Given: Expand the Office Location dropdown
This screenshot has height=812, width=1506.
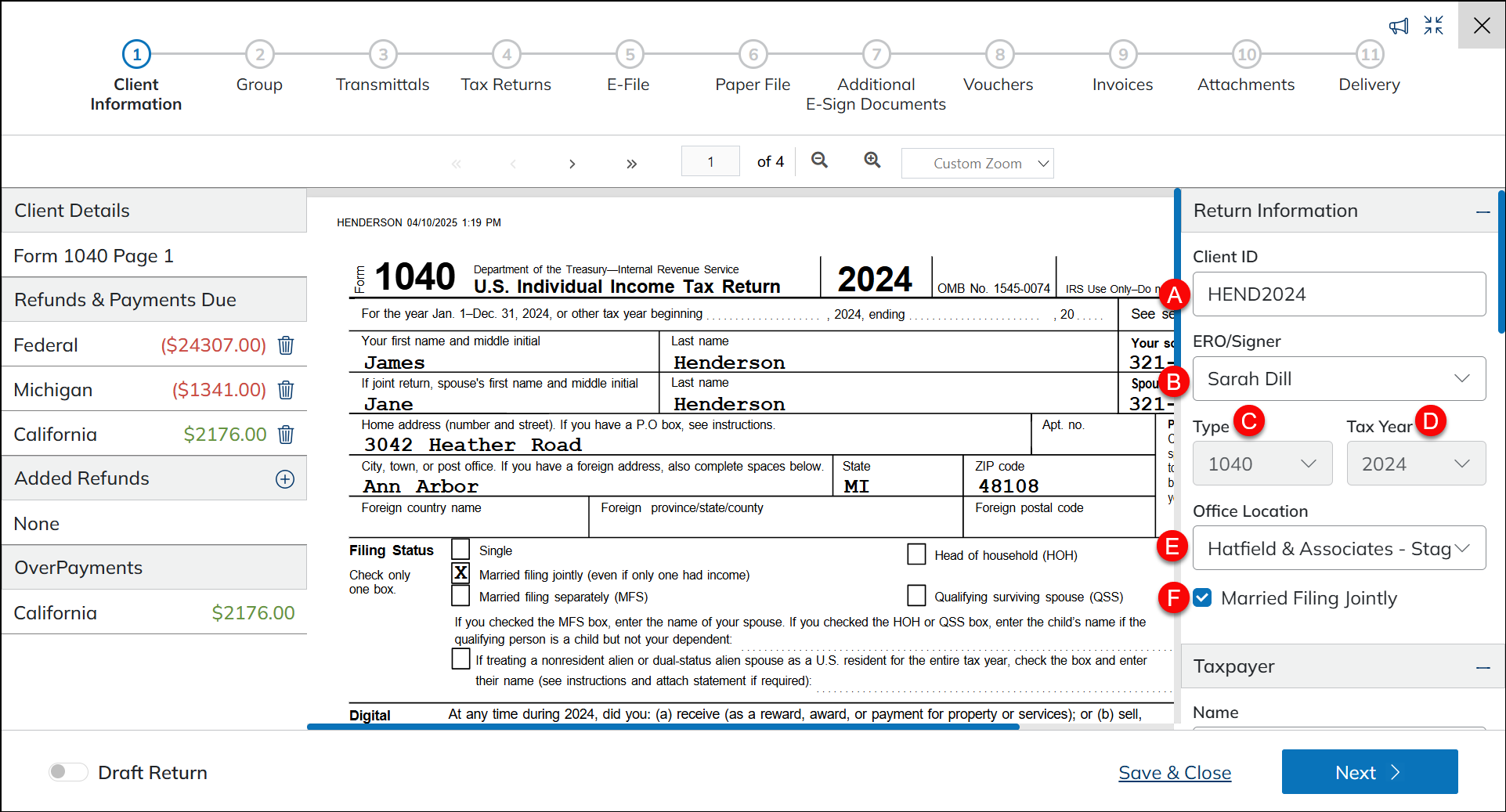Looking at the screenshot, I should click(x=1338, y=548).
